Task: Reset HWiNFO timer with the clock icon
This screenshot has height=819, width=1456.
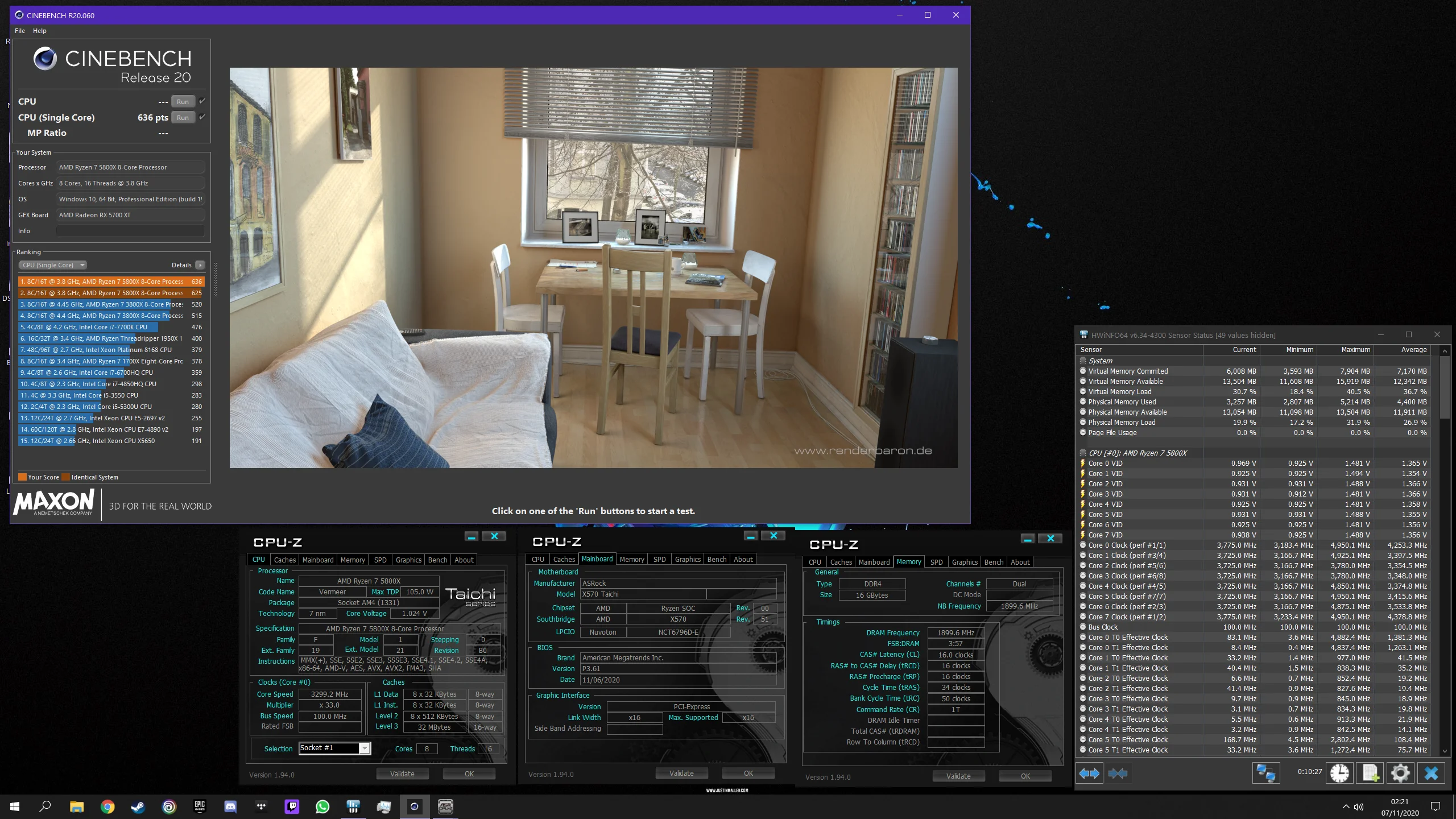Action: click(x=1339, y=773)
